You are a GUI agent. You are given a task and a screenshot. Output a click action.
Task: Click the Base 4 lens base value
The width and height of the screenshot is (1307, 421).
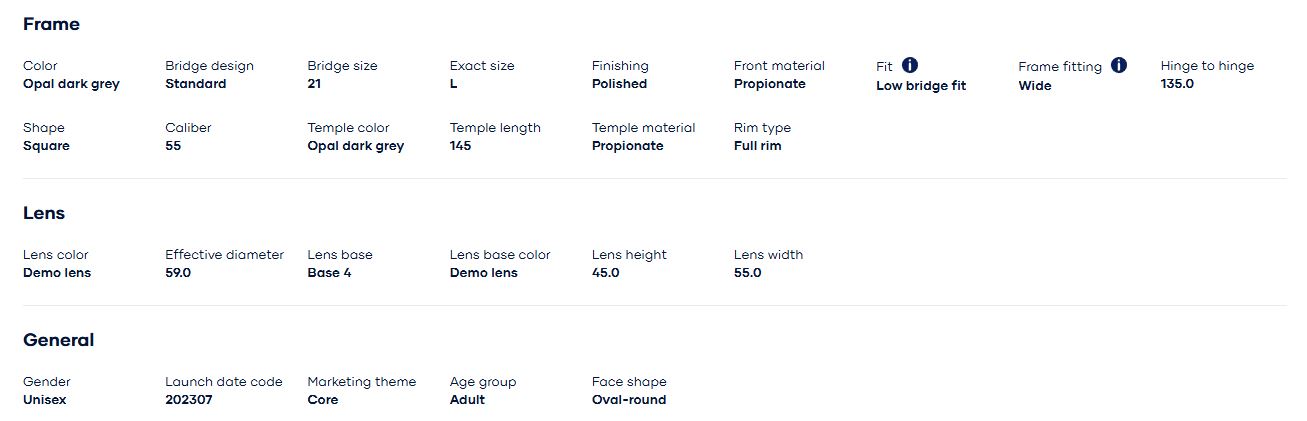click(329, 273)
